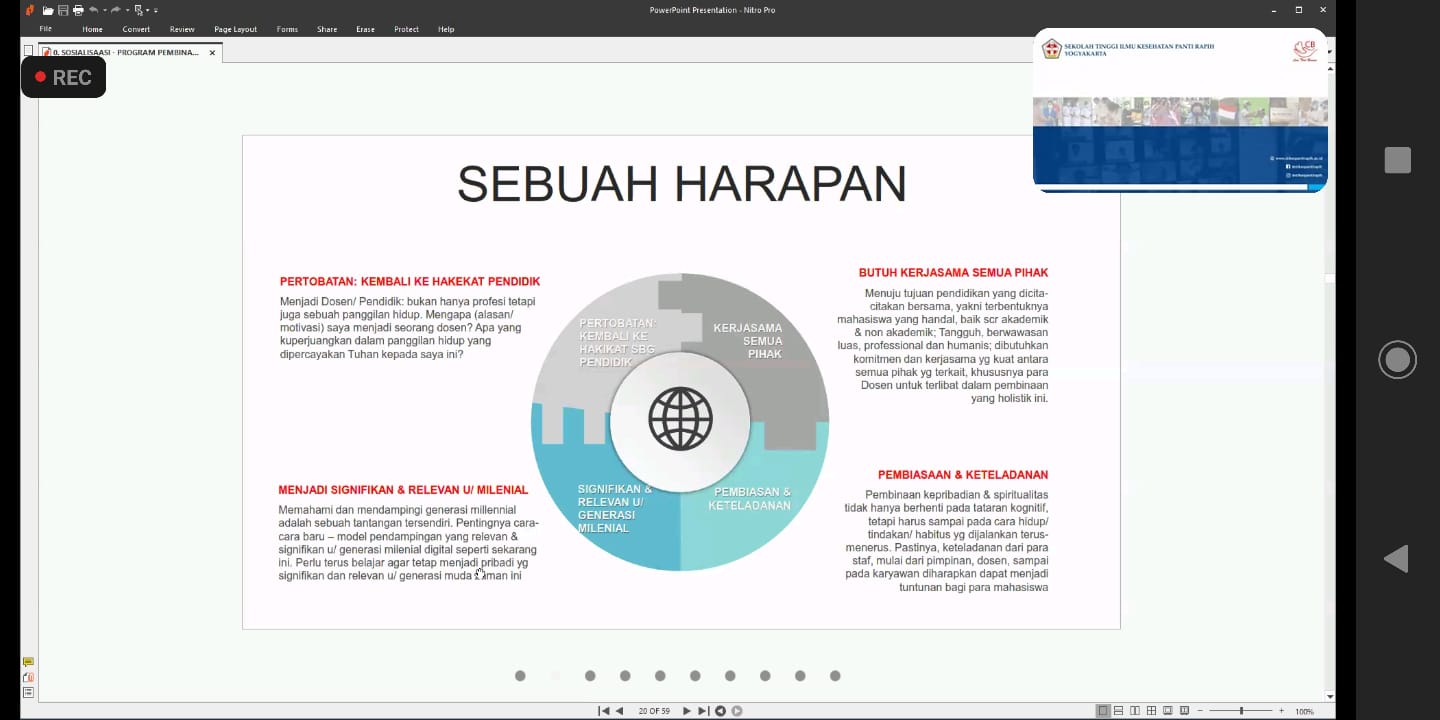
Task: Open the Comments panel icon
Action: tap(28, 662)
